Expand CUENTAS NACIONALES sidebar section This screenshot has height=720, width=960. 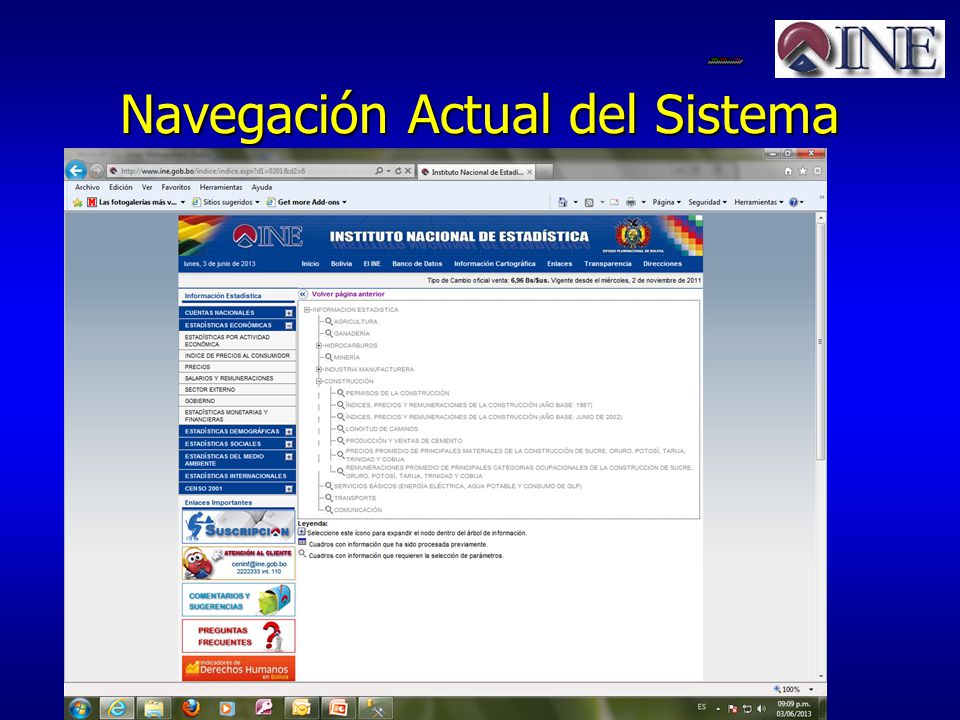click(x=289, y=313)
